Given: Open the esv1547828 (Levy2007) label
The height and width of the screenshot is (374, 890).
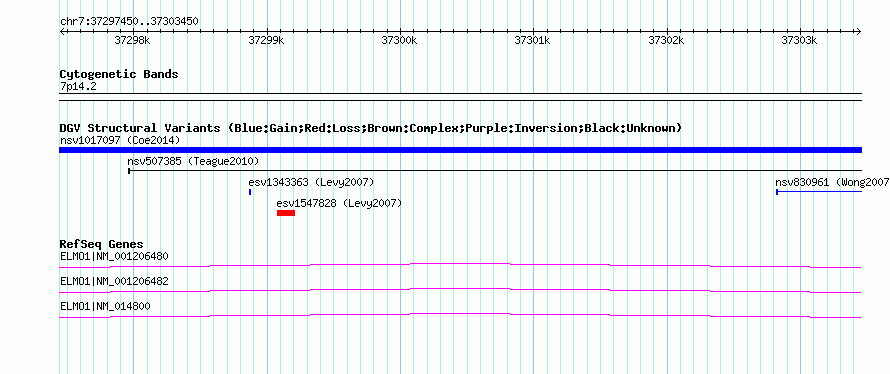Looking at the screenshot, I should pos(339,203).
